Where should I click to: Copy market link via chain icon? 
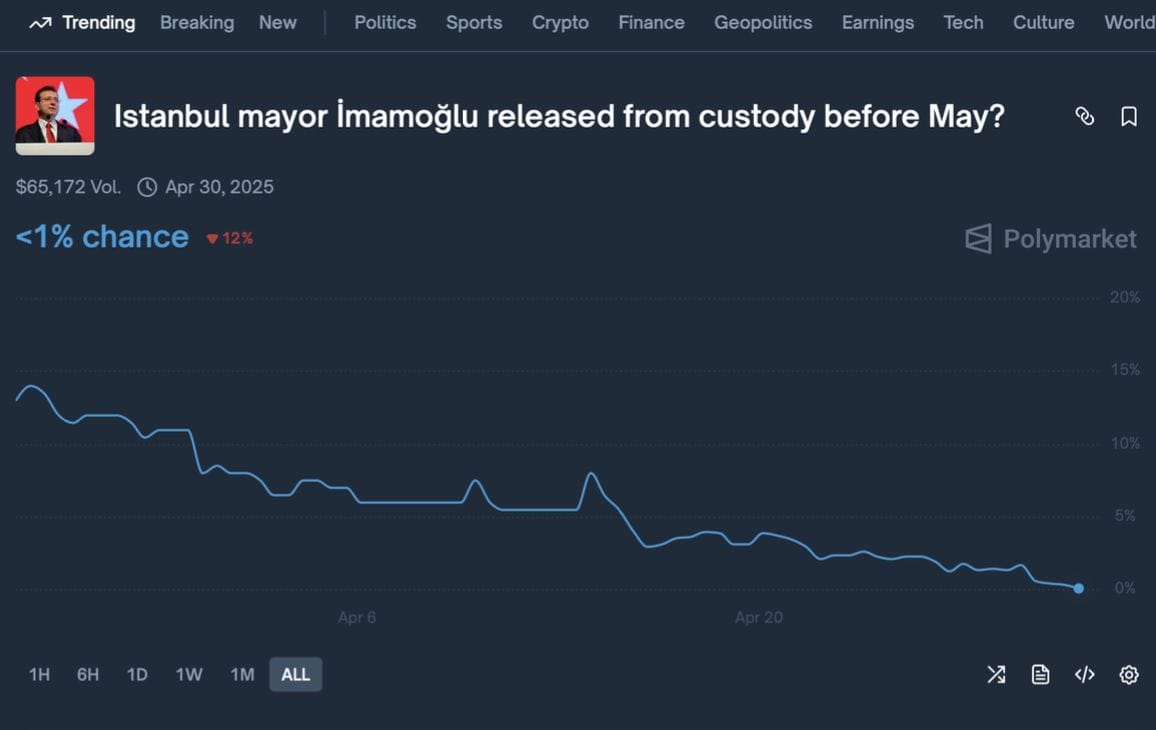click(1084, 117)
